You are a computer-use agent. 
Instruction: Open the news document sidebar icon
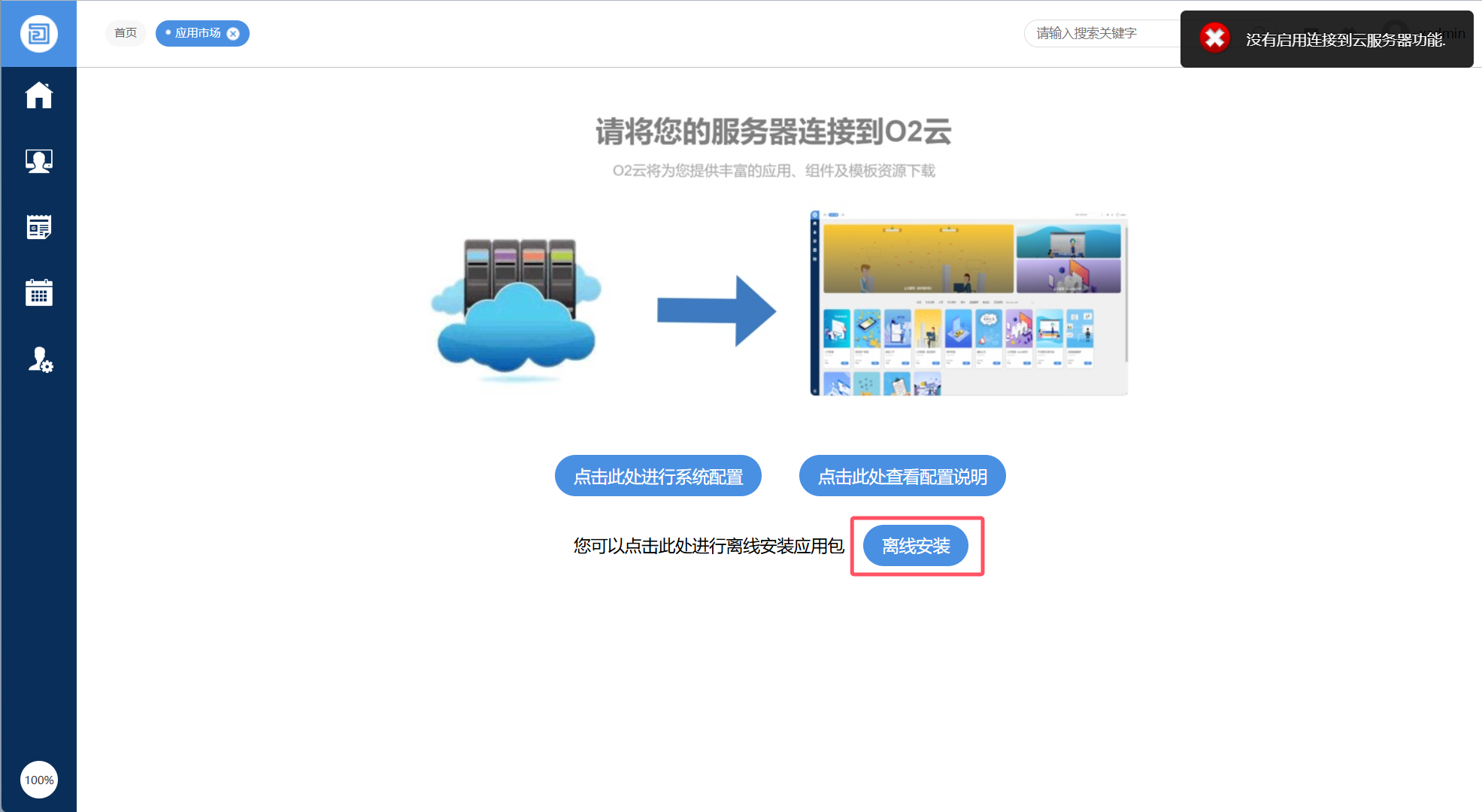click(38, 227)
